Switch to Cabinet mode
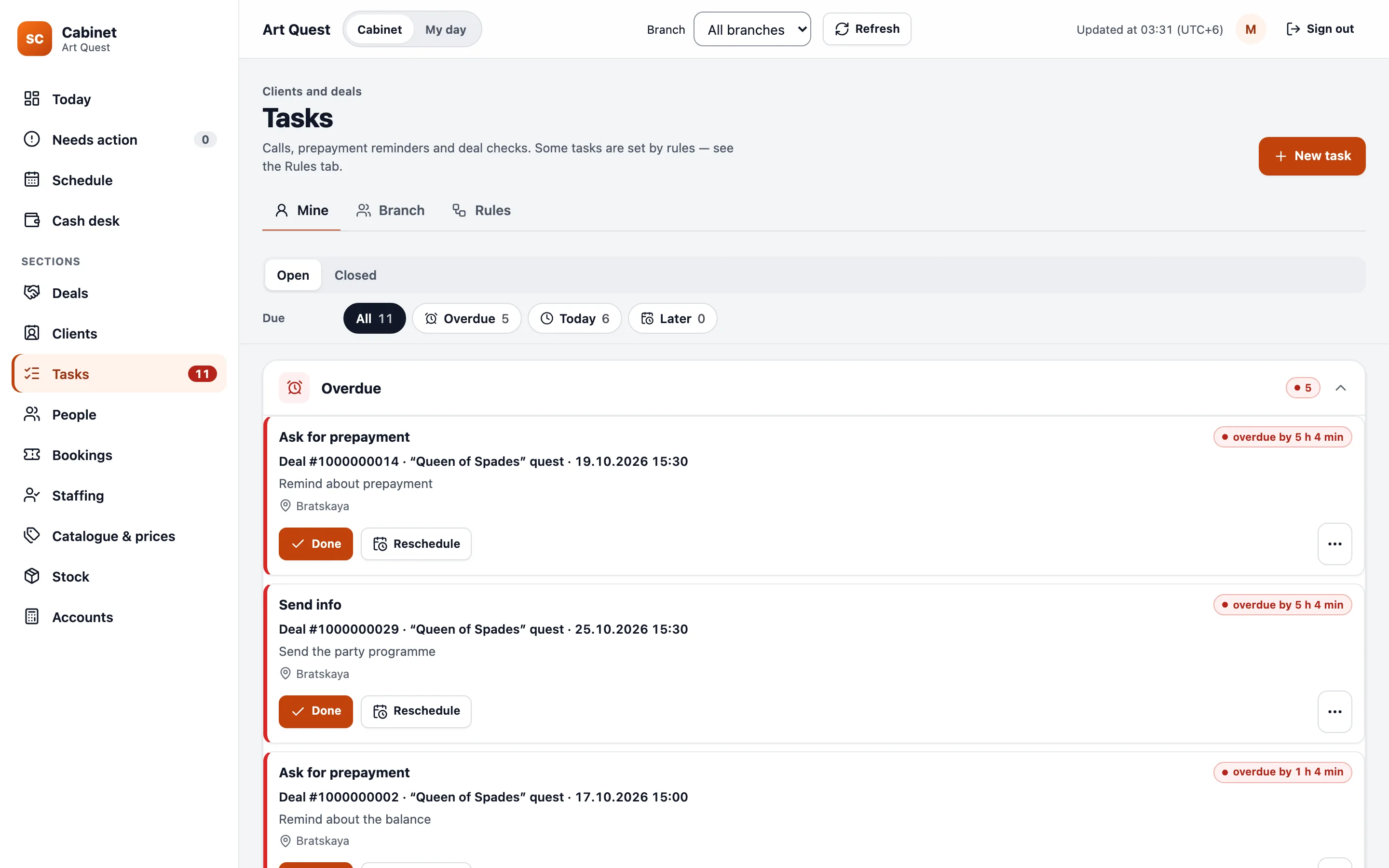 point(380,29)
